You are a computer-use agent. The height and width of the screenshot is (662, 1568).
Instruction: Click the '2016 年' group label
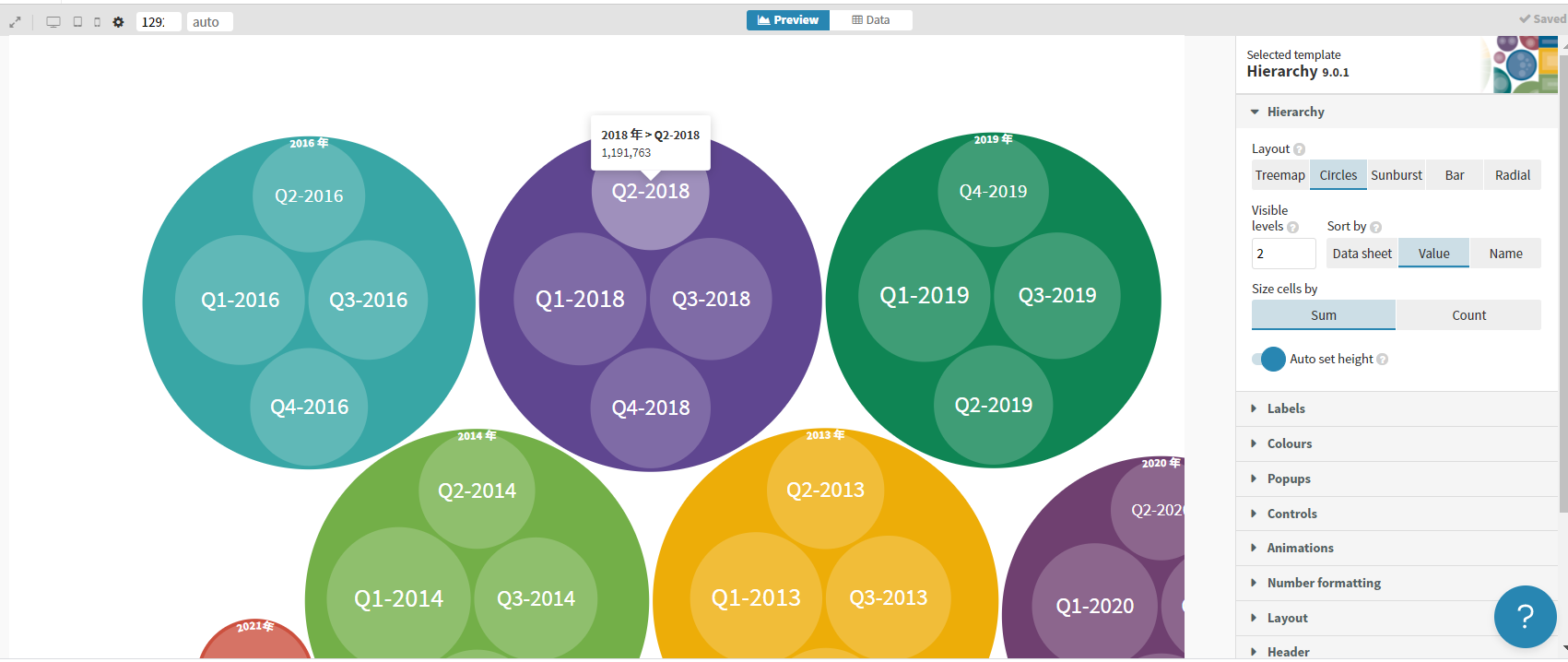[x=309, y=143]
